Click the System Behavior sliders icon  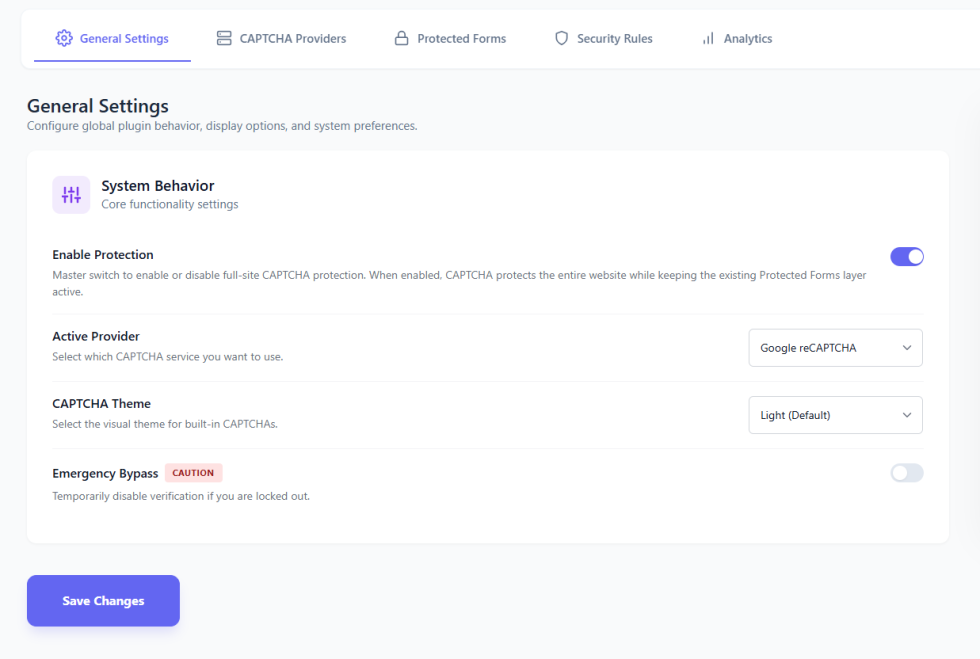point(71,195)
